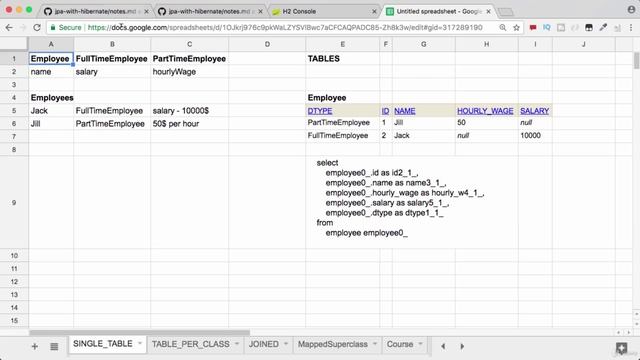The width and height of the screenshot is (640, 360).
Task: Switch to the Course sheet
Action: tap(400, 344)
